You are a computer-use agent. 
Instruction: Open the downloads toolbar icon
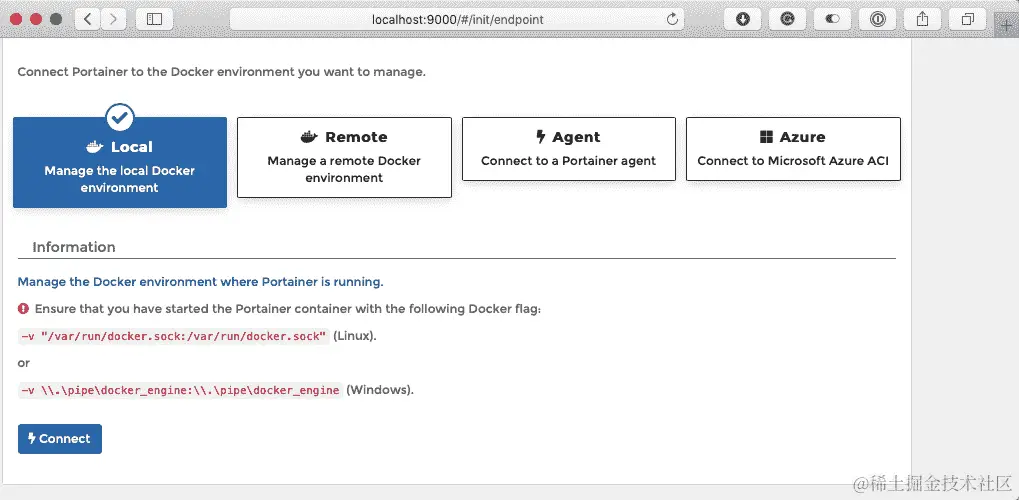[x=743, y=19]
